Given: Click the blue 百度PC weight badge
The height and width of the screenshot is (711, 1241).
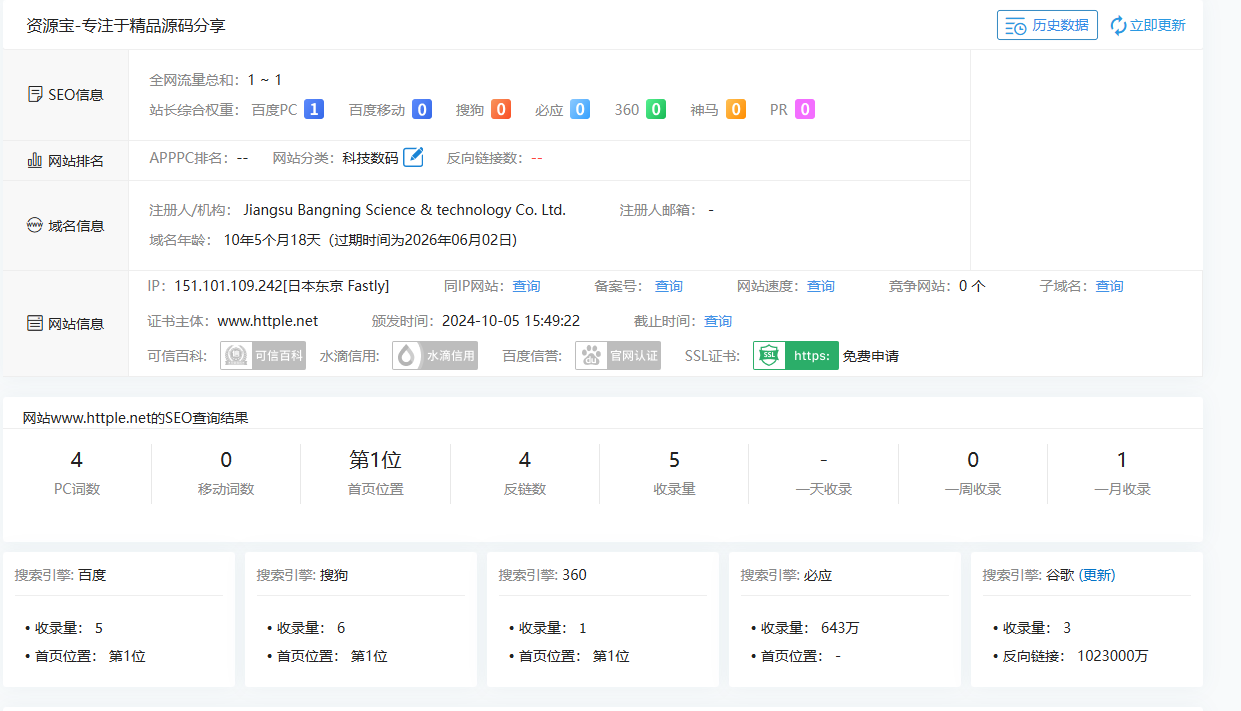Looking at the screenshot, I should (x=314, y=110).
